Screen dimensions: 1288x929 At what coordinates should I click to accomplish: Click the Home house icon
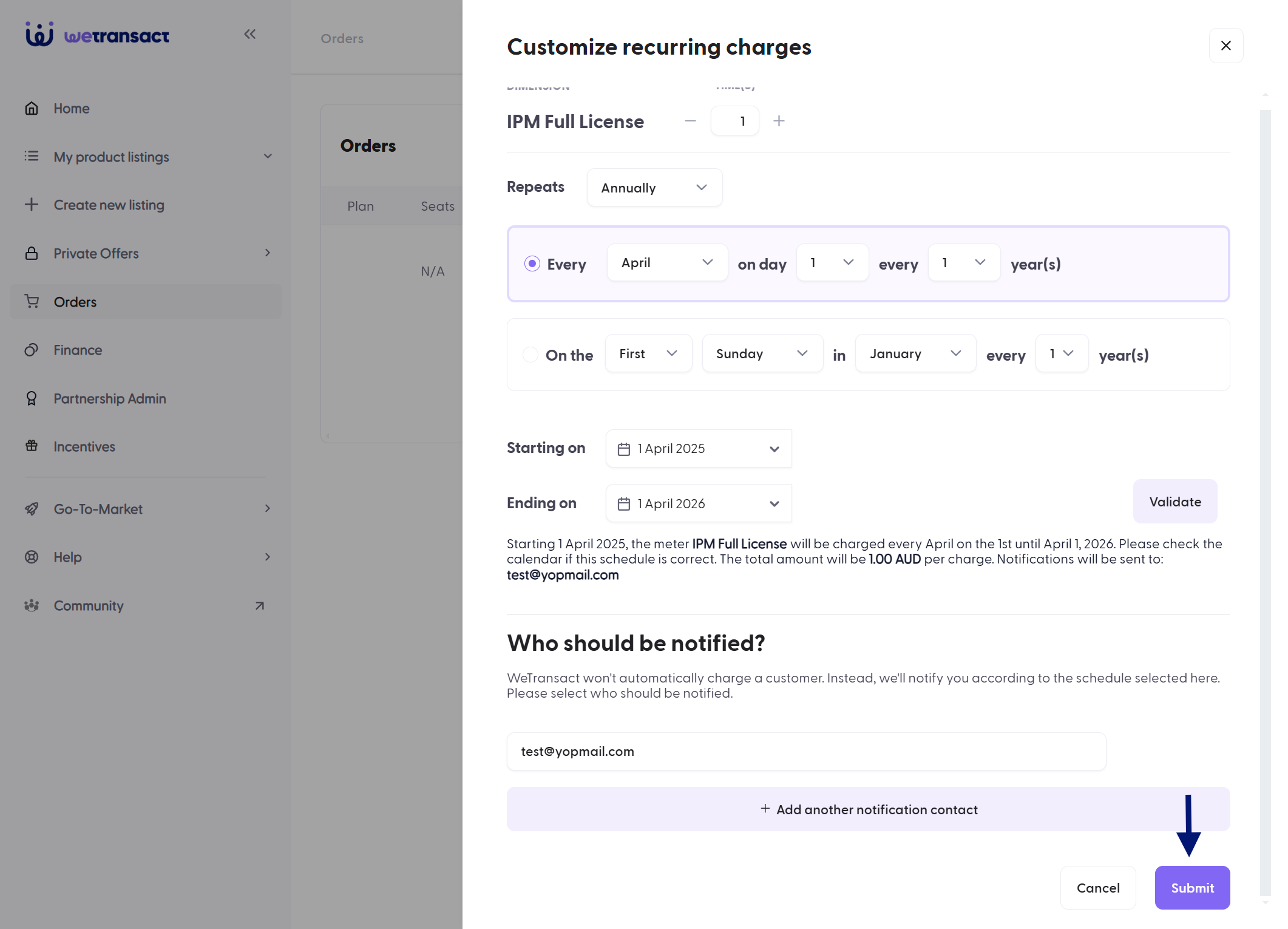[x=32, y=109]
